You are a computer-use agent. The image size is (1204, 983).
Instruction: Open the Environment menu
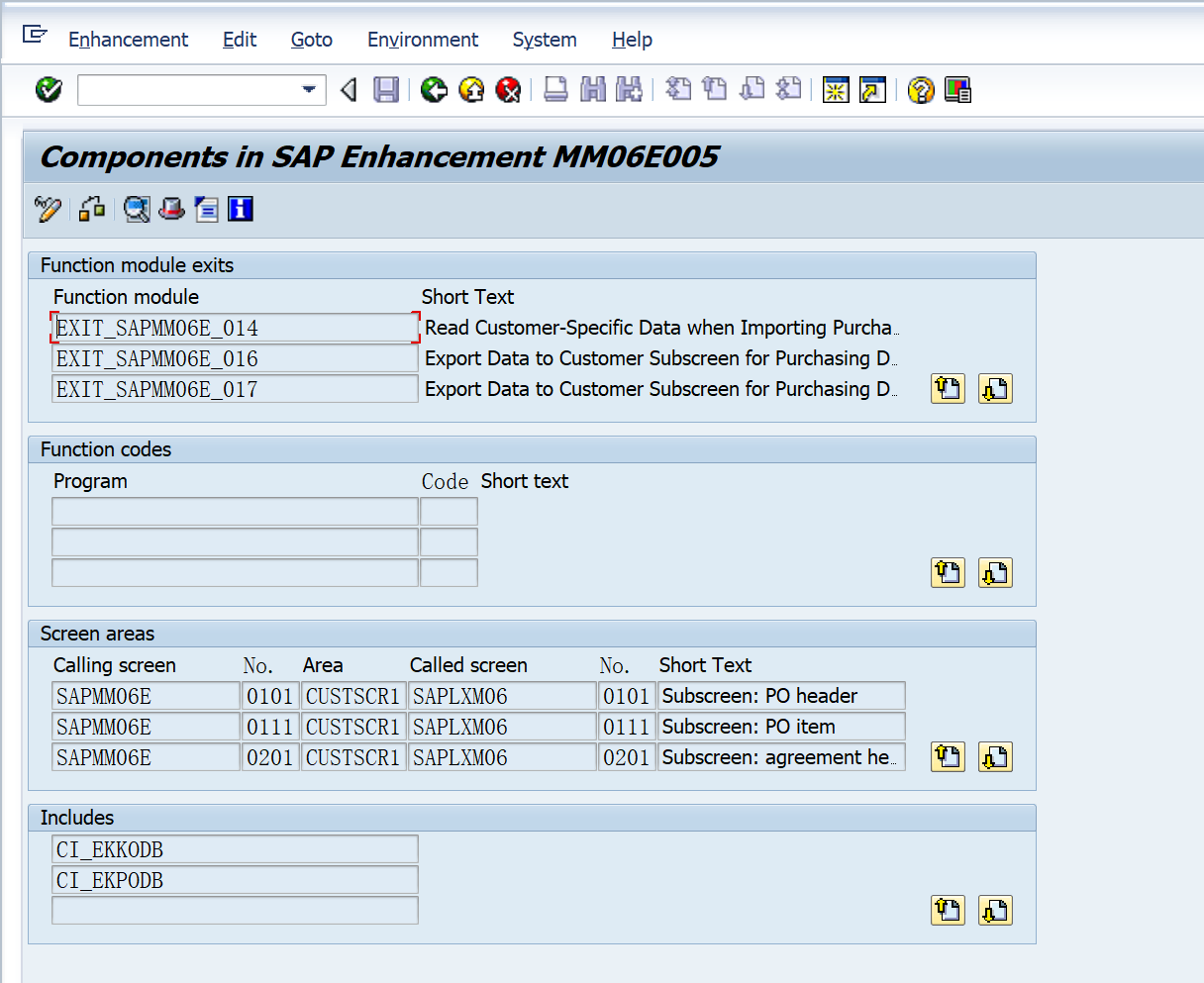422,40
